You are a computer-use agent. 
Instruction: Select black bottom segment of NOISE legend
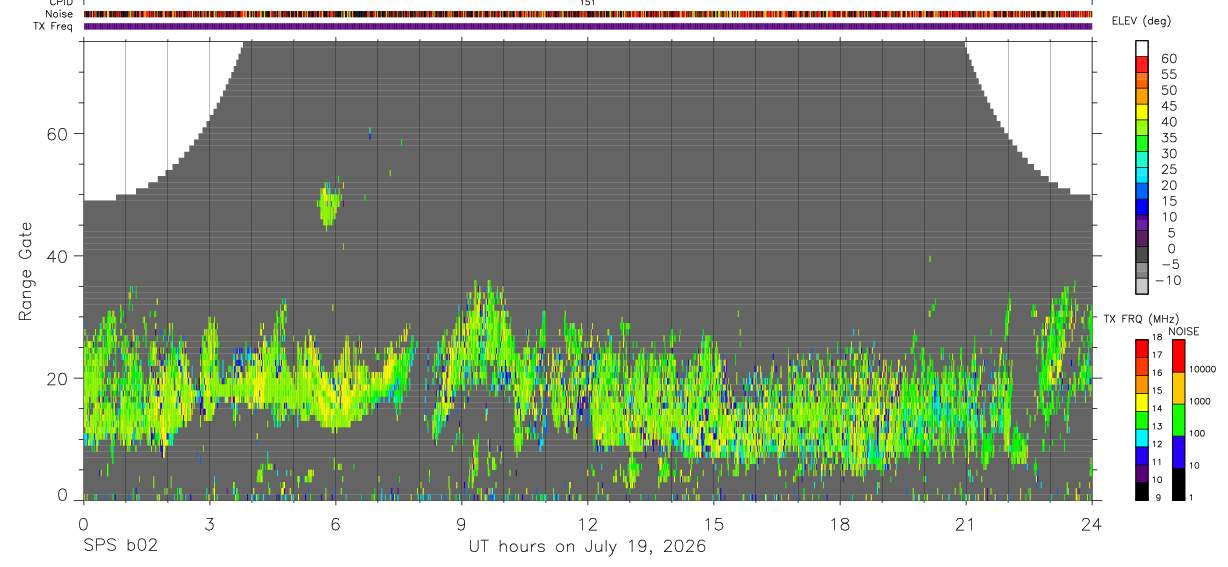pos(1178,484)
